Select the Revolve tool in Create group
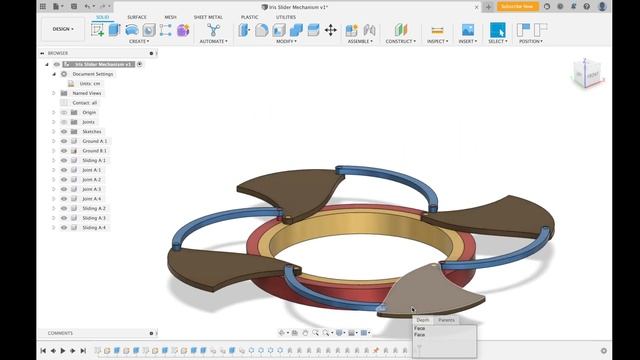Image resolution: width=640 pixels, height=360 pixels. pyautogui.click(x=131, y=30)
